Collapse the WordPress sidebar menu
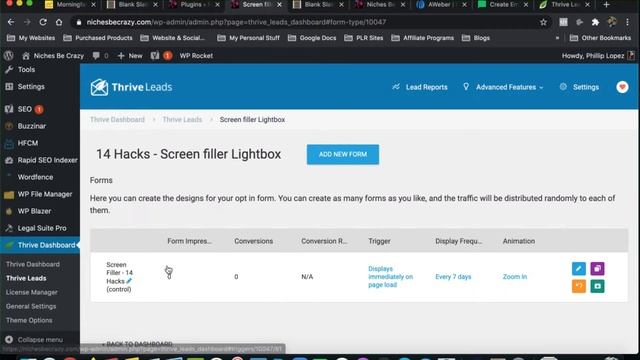Image resolution: width=640 pixels, height=360 pixels. pos(34,340)
